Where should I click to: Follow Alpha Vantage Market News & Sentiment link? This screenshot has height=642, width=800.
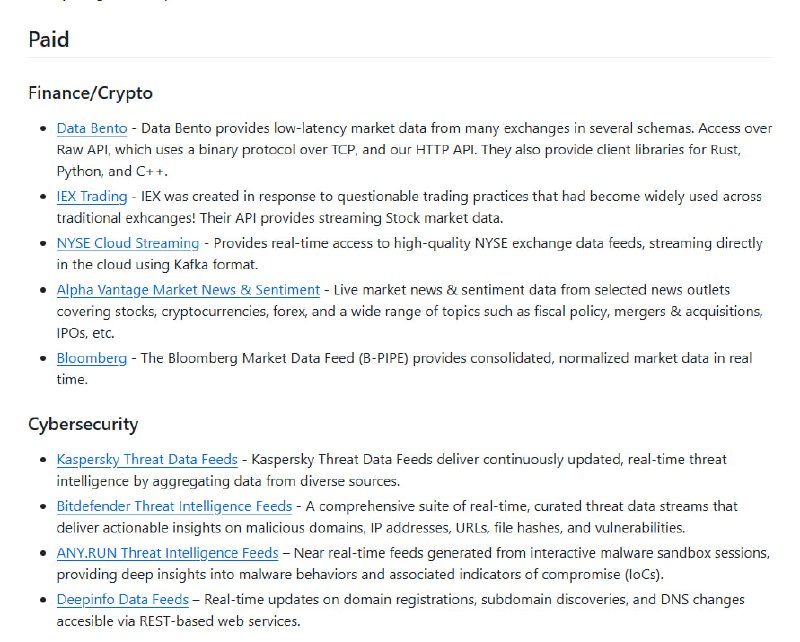coord(188,289)
